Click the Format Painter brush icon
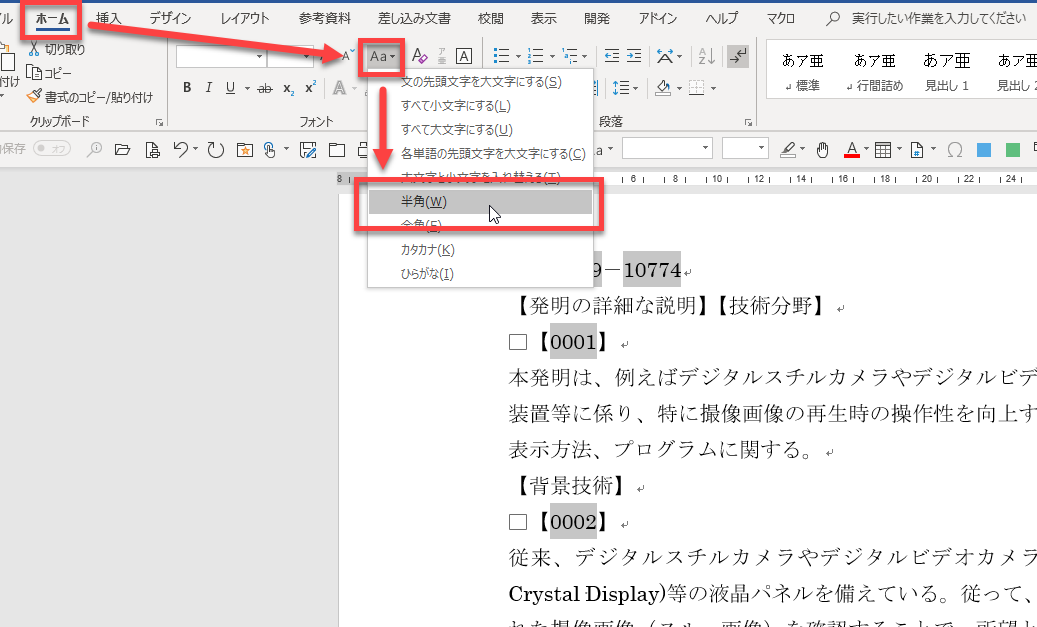This screenshot has width=1037, height=627. tap(35, 97)
